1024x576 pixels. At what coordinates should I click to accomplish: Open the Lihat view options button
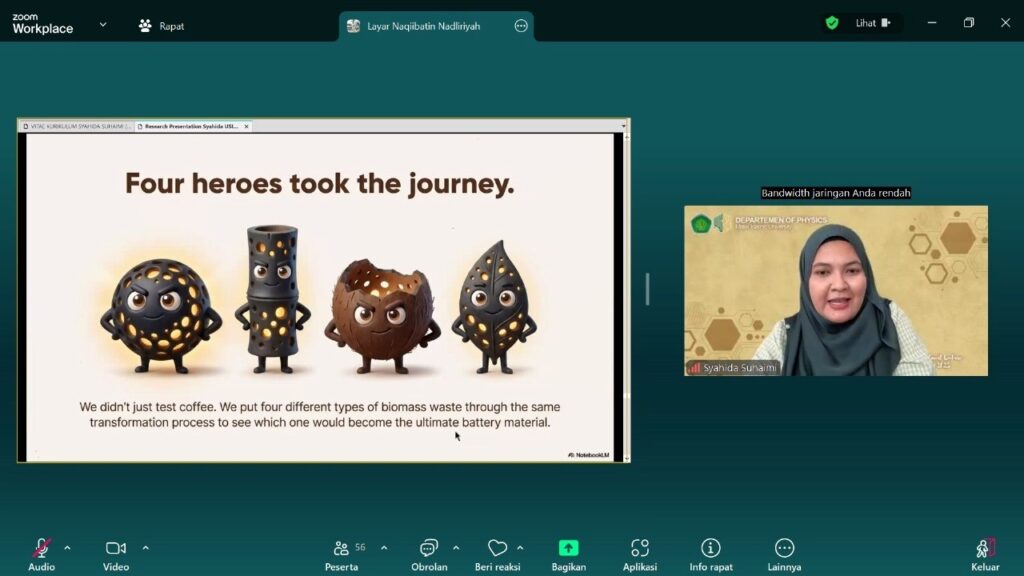(872, 23)
